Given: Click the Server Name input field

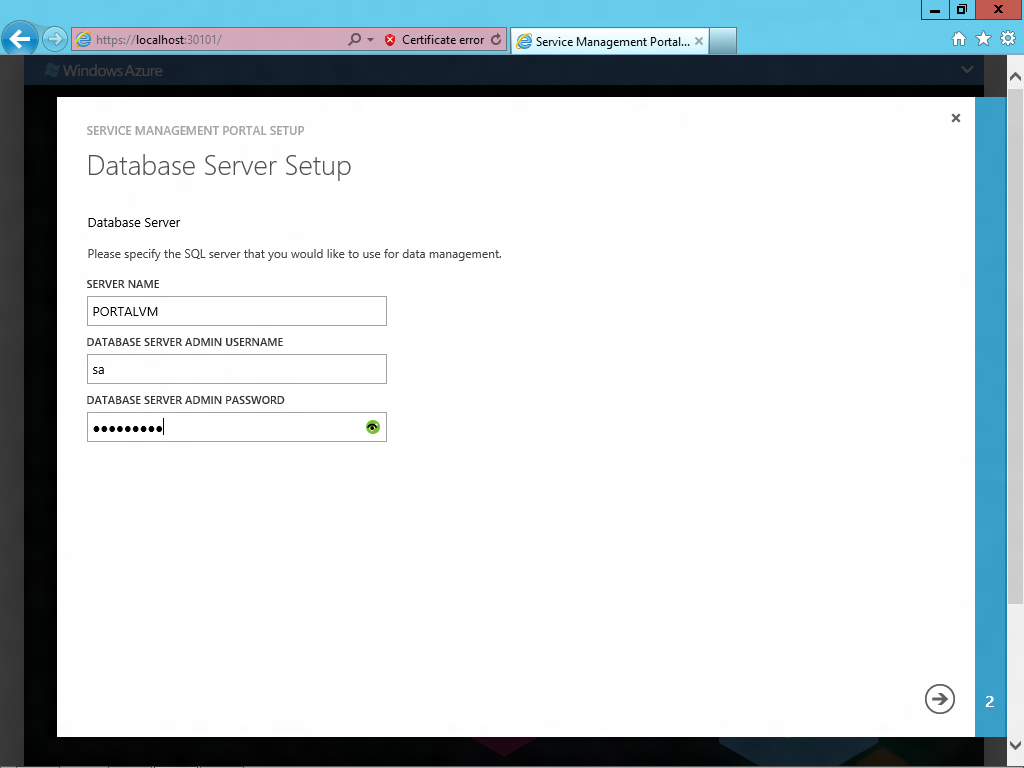Looking at the screenshot, I should [236, 311].
